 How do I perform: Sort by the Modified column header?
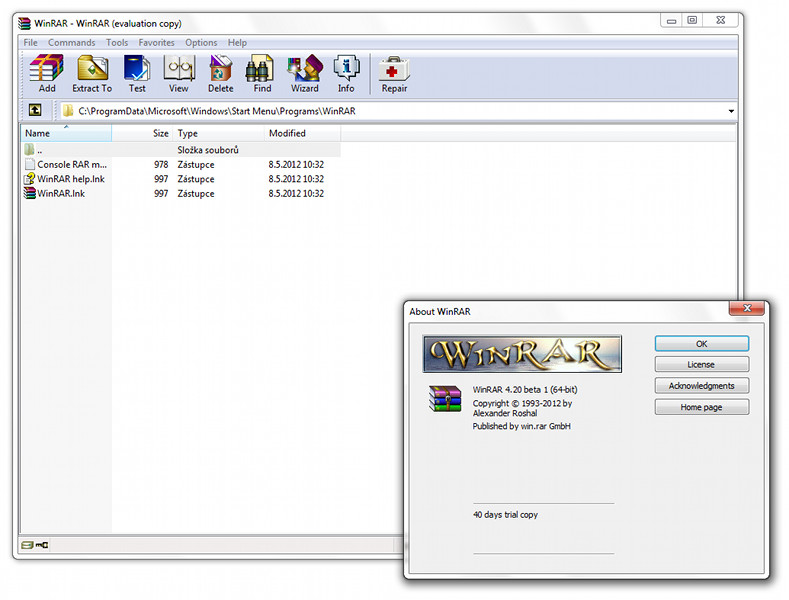click(302, 133)
